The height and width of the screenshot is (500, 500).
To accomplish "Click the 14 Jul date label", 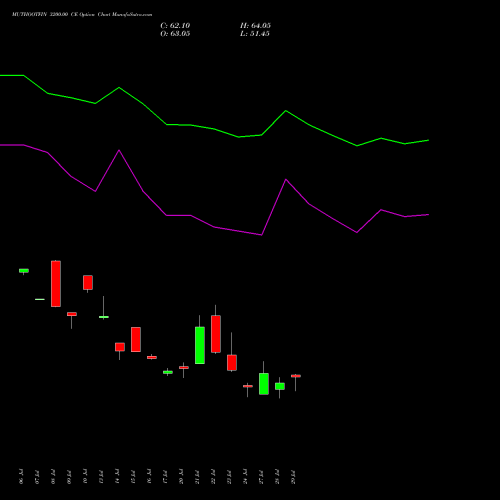I will click(117, 477).
